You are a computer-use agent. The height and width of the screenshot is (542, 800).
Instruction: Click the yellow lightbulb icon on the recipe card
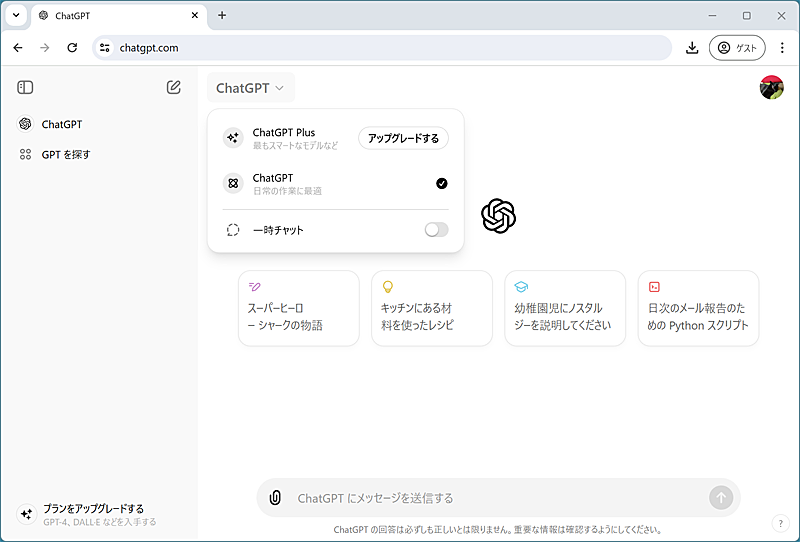[x=388, y=287]
